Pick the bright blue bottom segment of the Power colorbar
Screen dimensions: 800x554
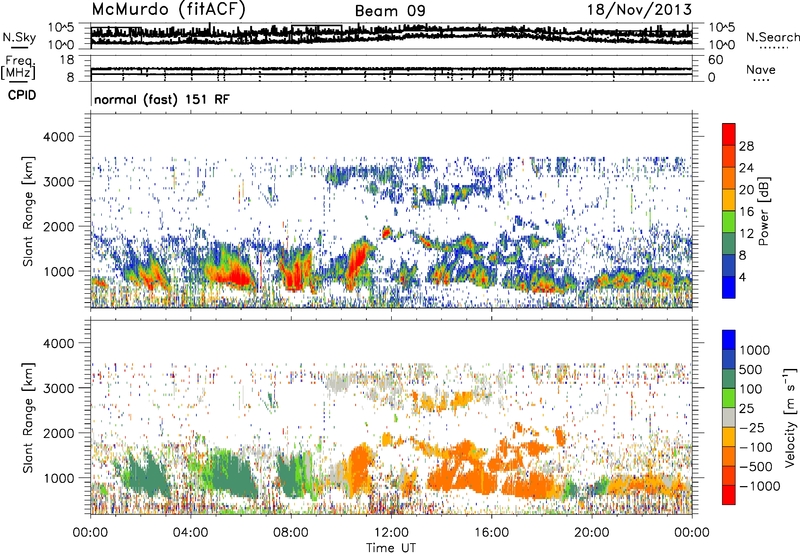click(x=729, y=287)
